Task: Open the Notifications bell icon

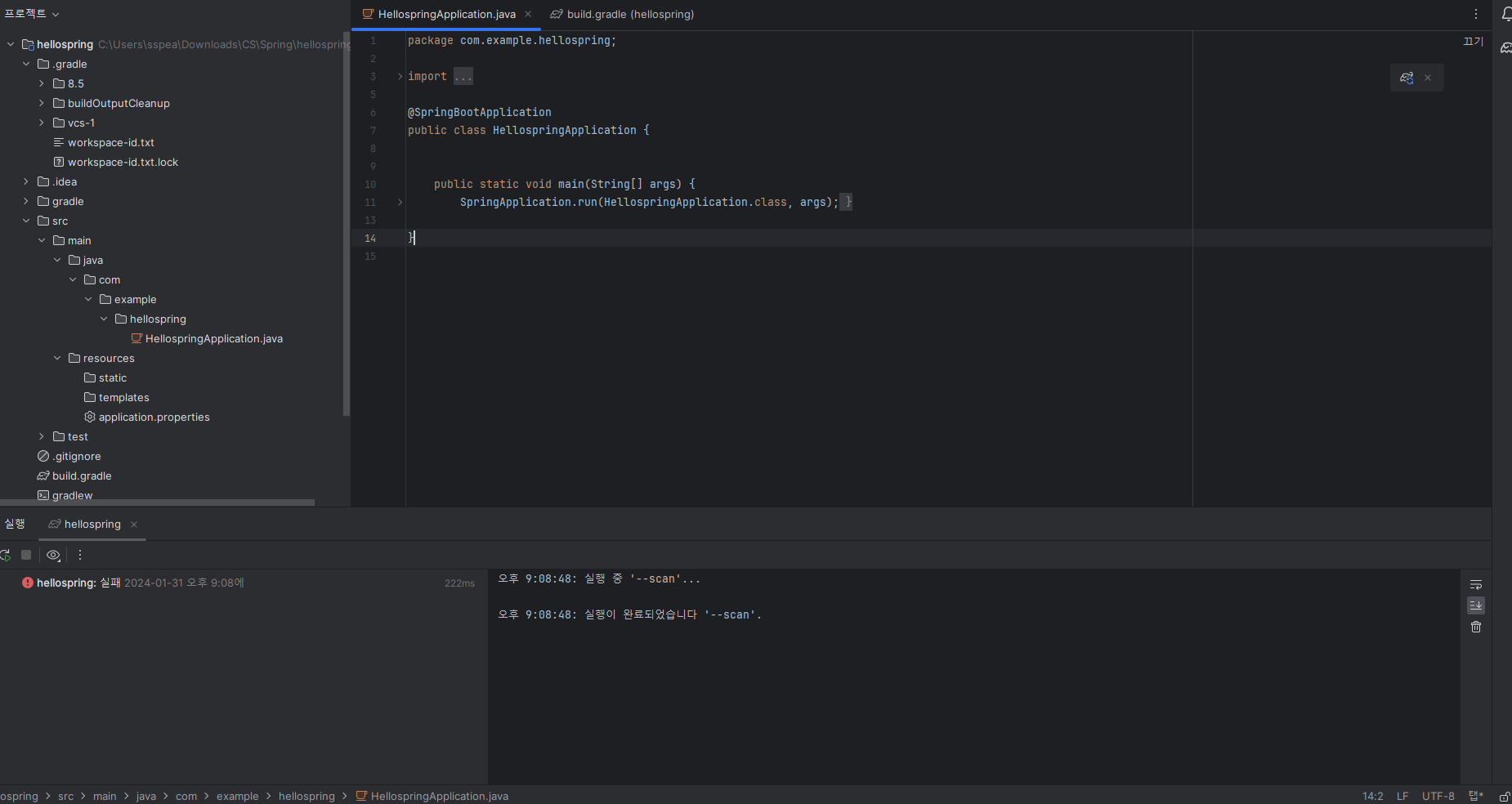Action: point(1506,14)
